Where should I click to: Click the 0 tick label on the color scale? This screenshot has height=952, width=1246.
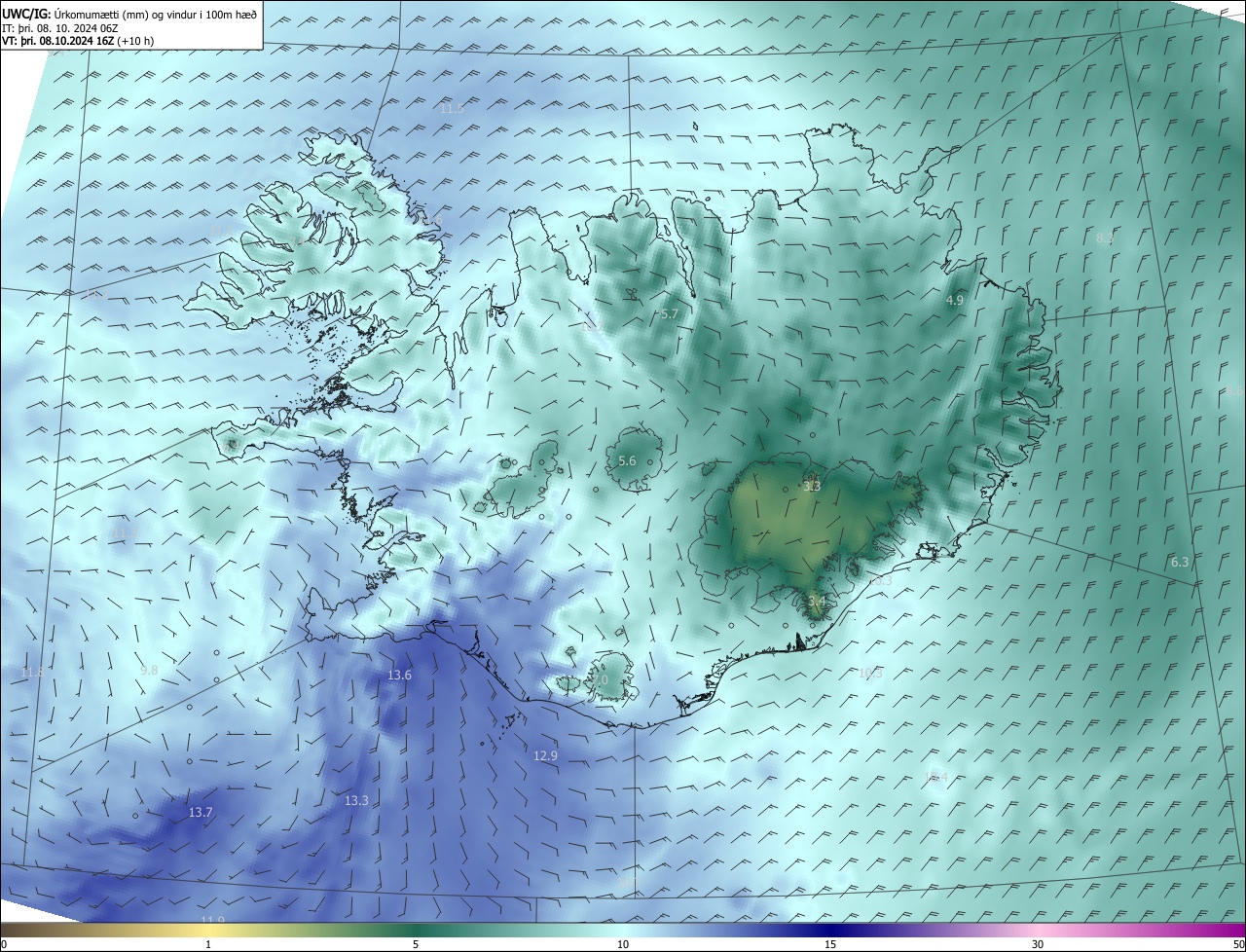tap(3, 944)
